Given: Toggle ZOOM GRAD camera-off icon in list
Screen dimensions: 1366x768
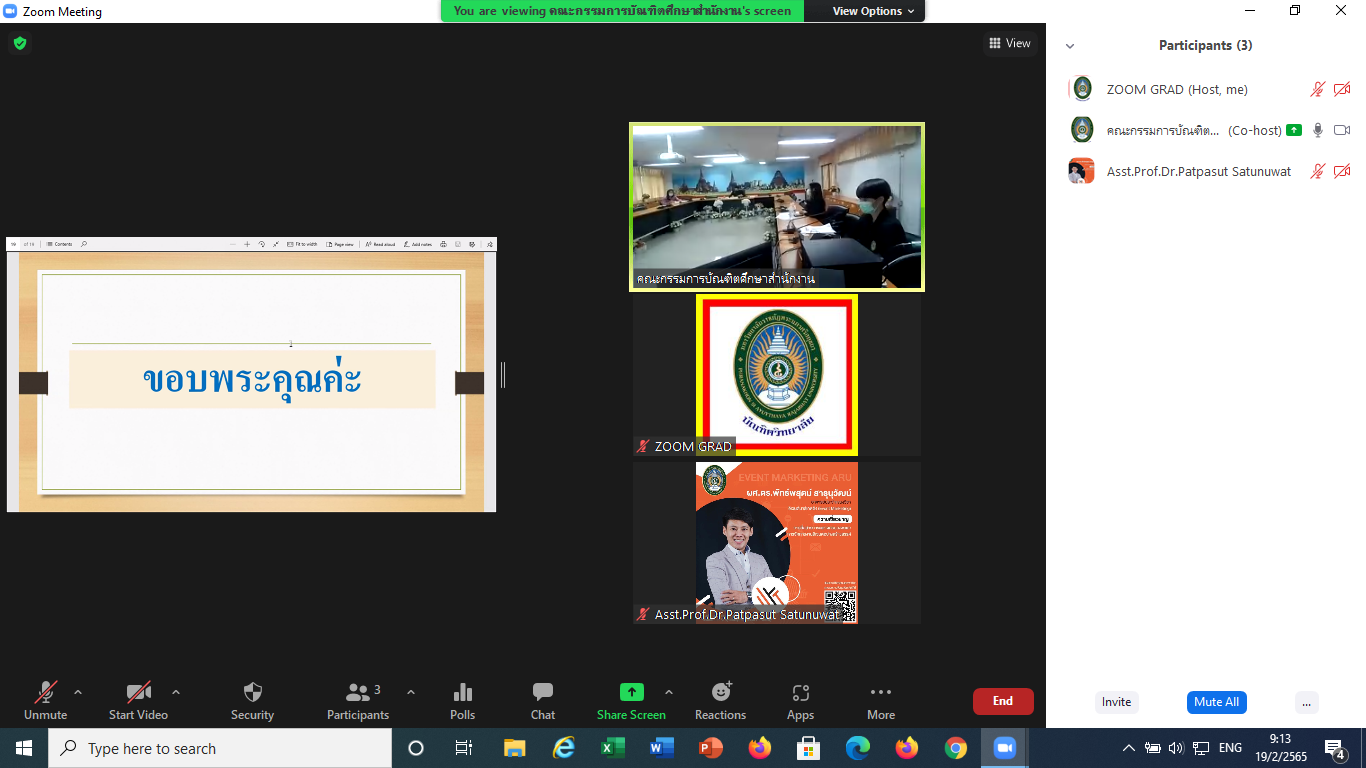Looking at the screenshot, I should coord(1342,89).
